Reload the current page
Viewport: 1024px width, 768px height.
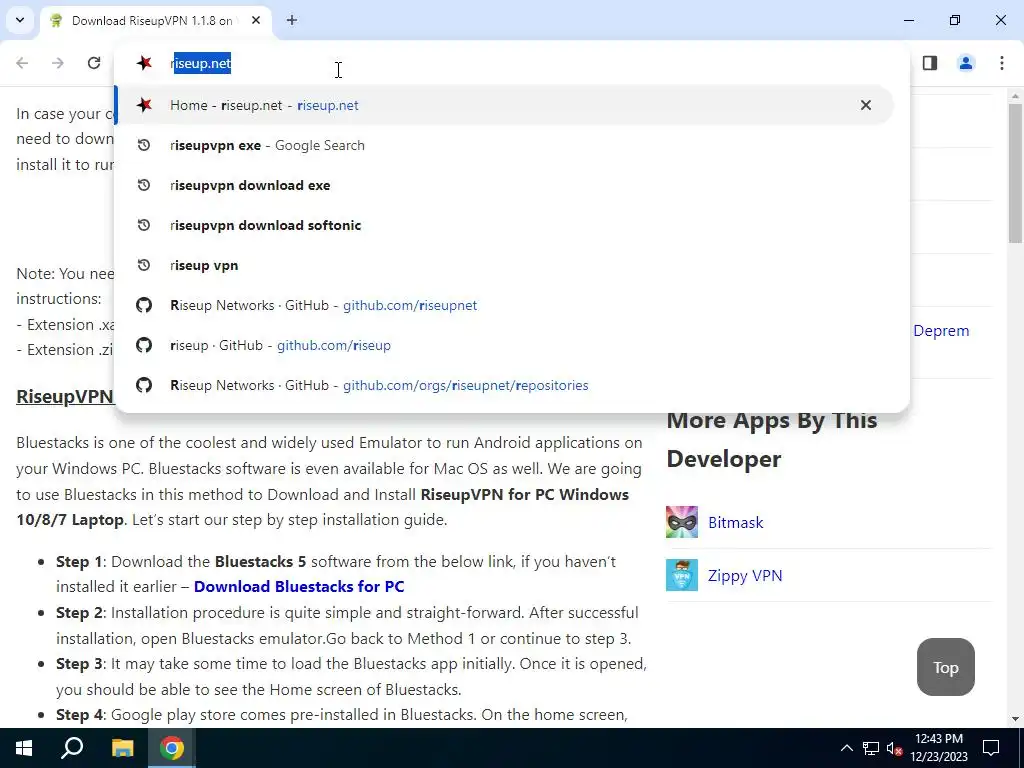(94, 63)
